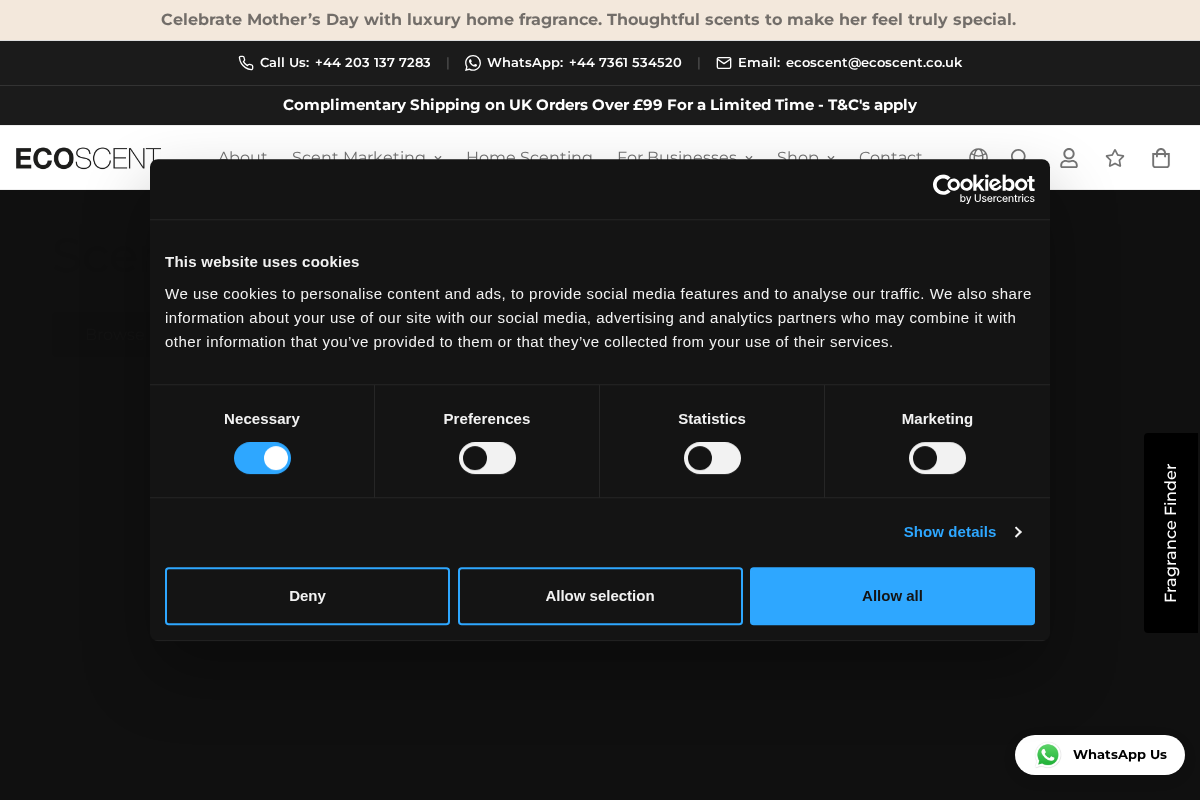The height and width of the screenshot is (800, 1200).
Task: Open the account icon
Action: click(1068, 157)
